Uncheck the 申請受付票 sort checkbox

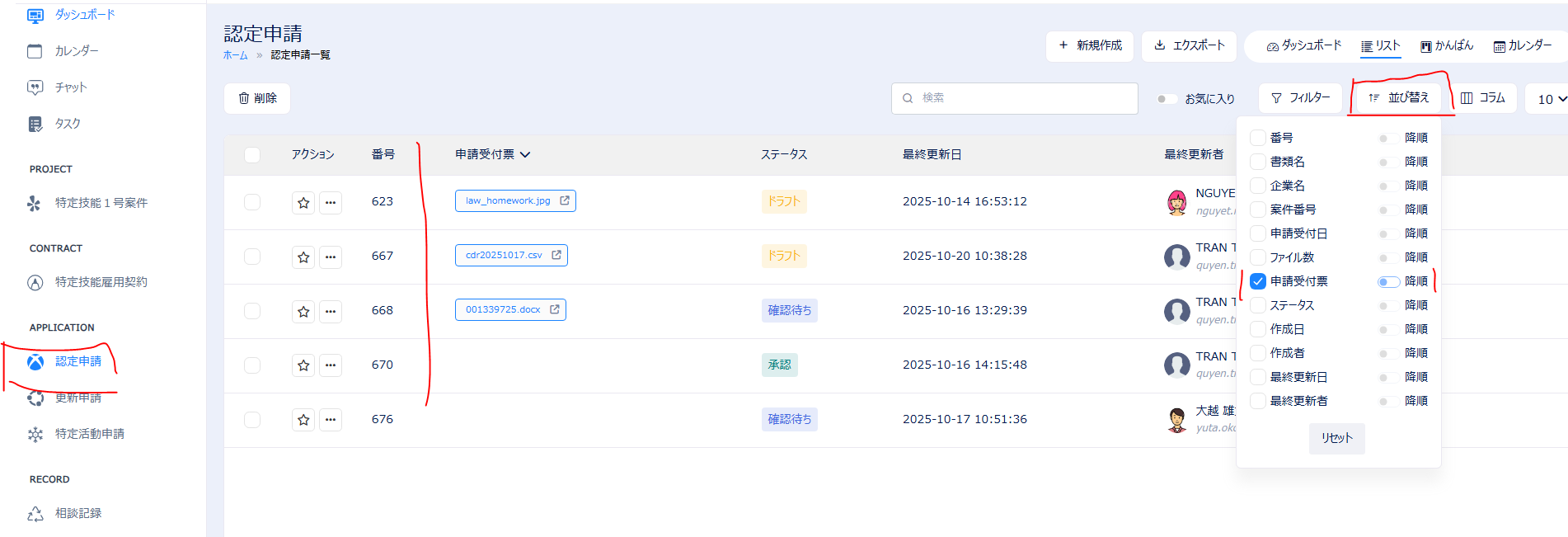[1258, 281]
